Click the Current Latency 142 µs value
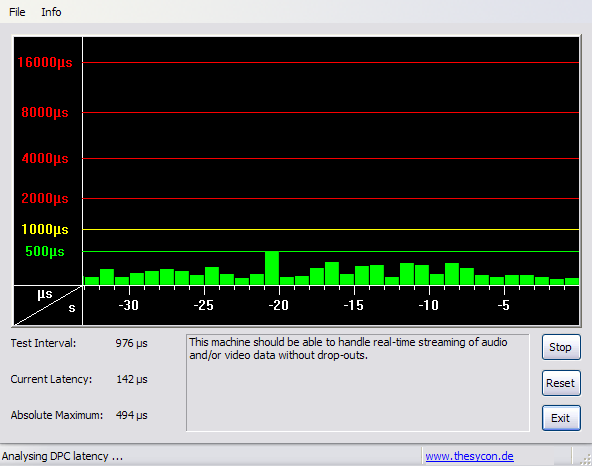 tap(131, 379)
